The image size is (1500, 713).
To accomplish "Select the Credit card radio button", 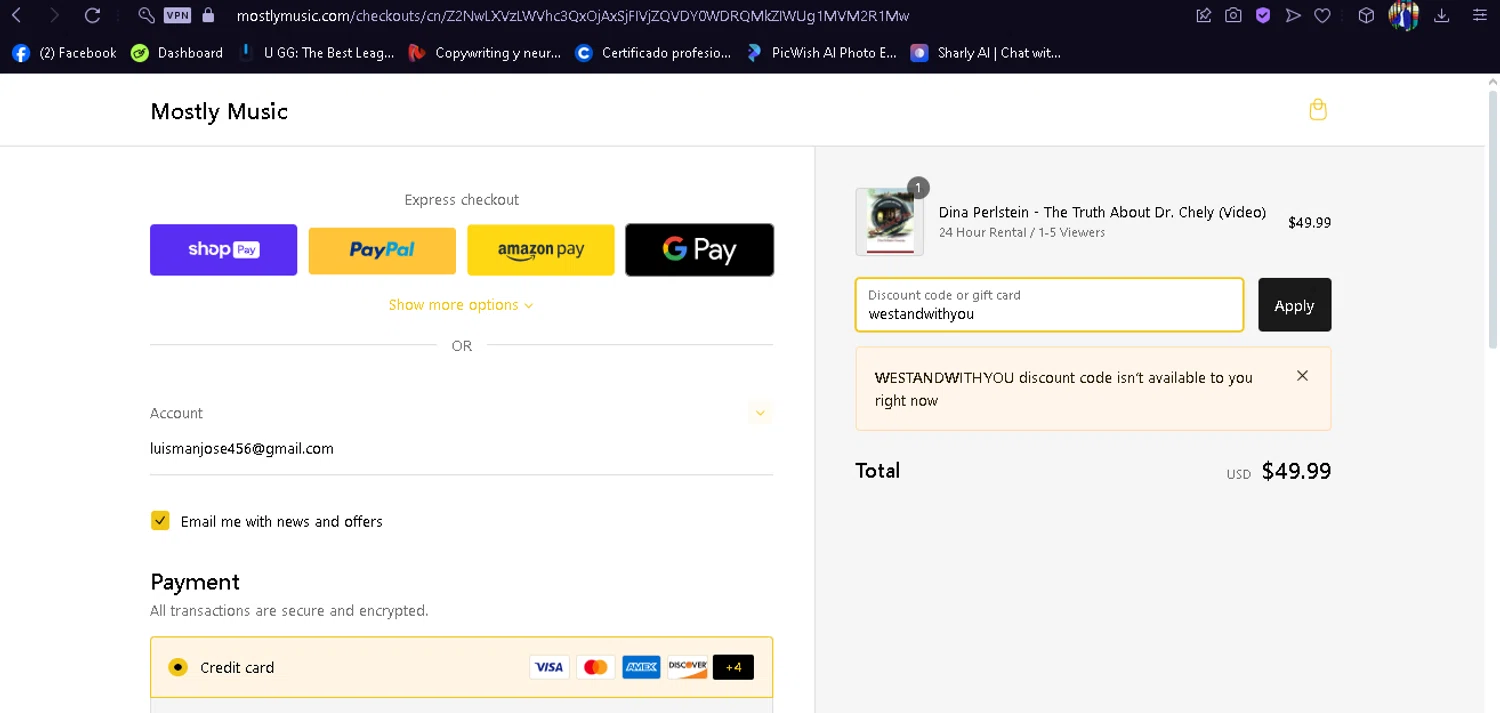I will pos(178,667).
